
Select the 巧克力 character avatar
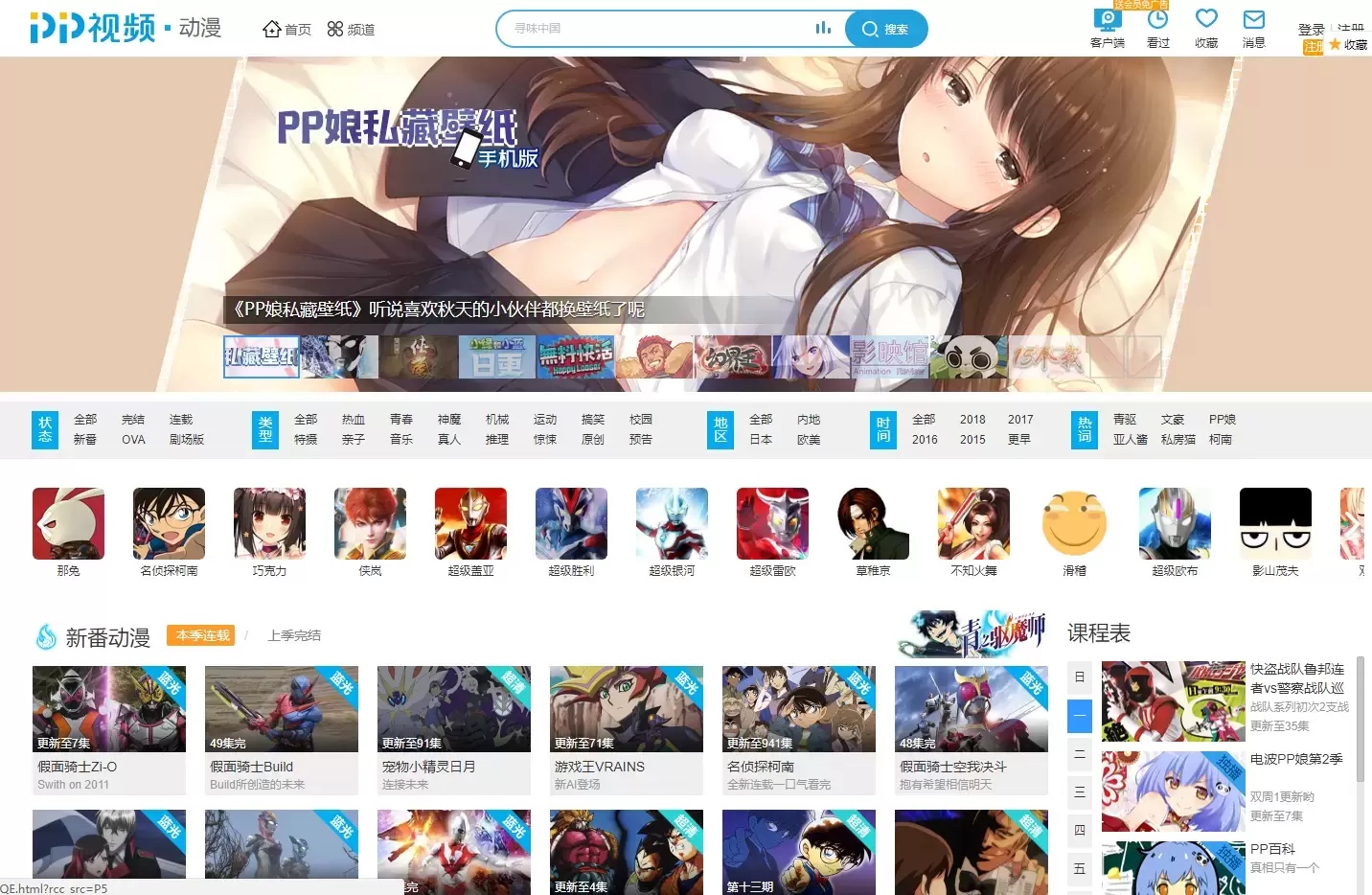[269, 523]
